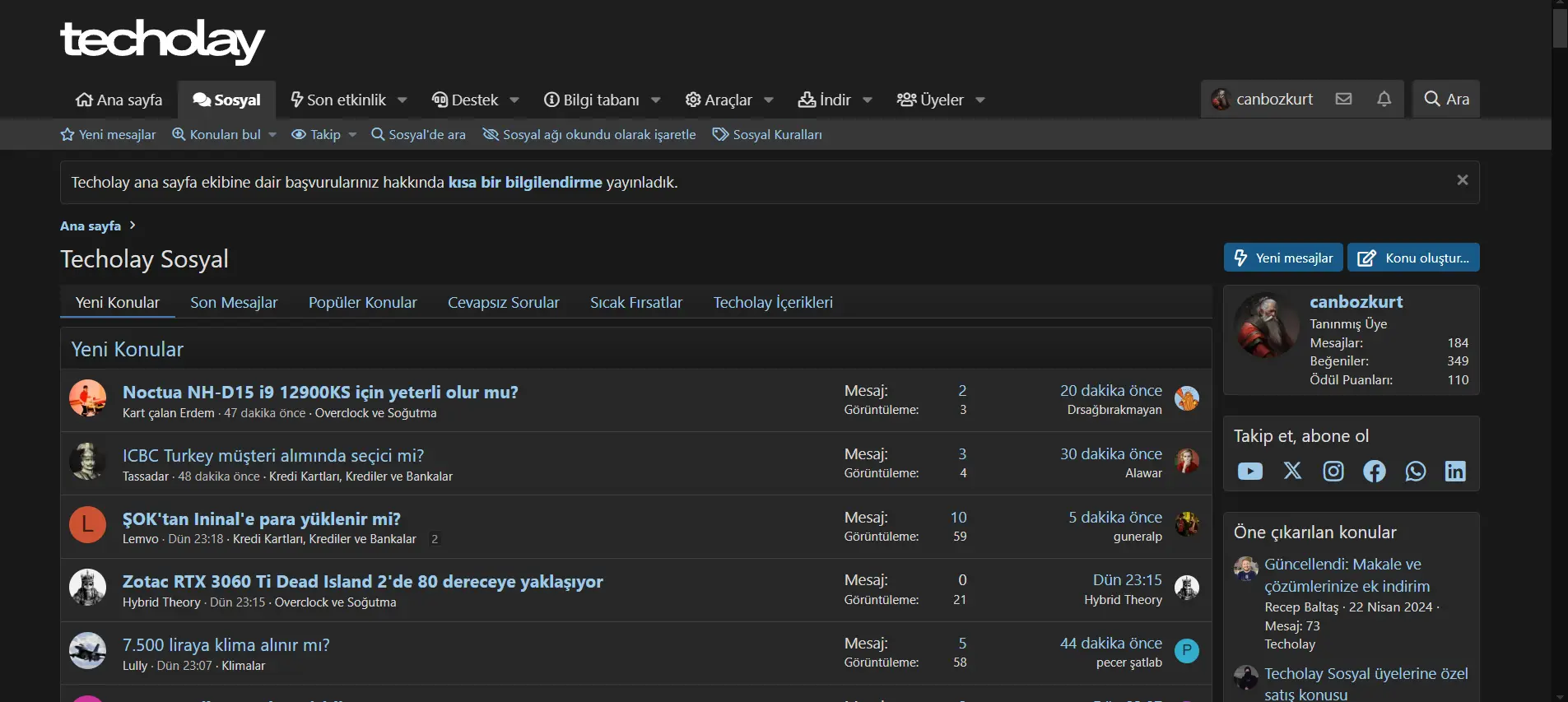Open Lemvo's letter L avatar

(x=87, y=525)
